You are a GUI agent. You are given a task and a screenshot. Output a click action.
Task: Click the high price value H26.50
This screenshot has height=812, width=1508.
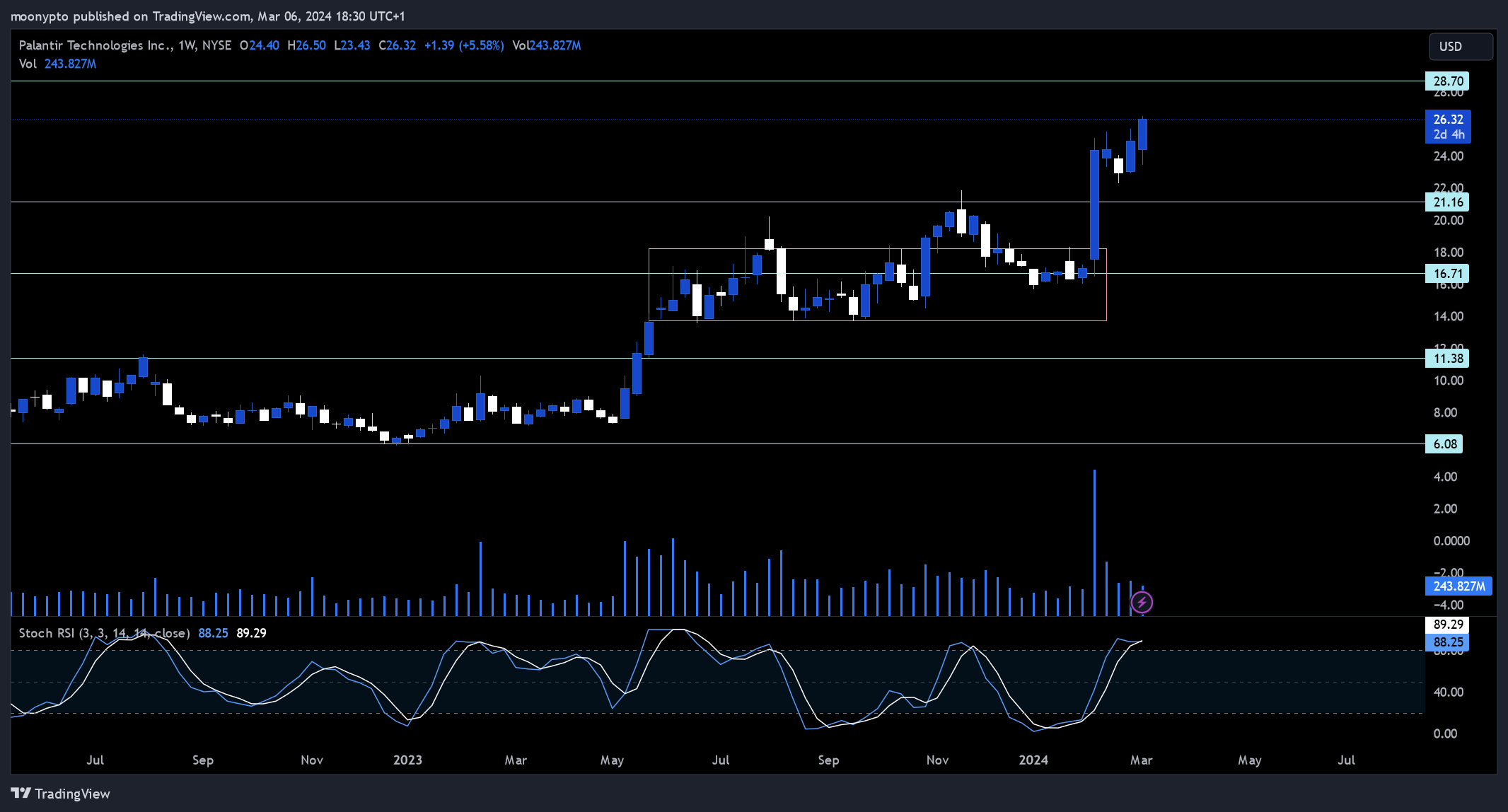coord(307,45)
